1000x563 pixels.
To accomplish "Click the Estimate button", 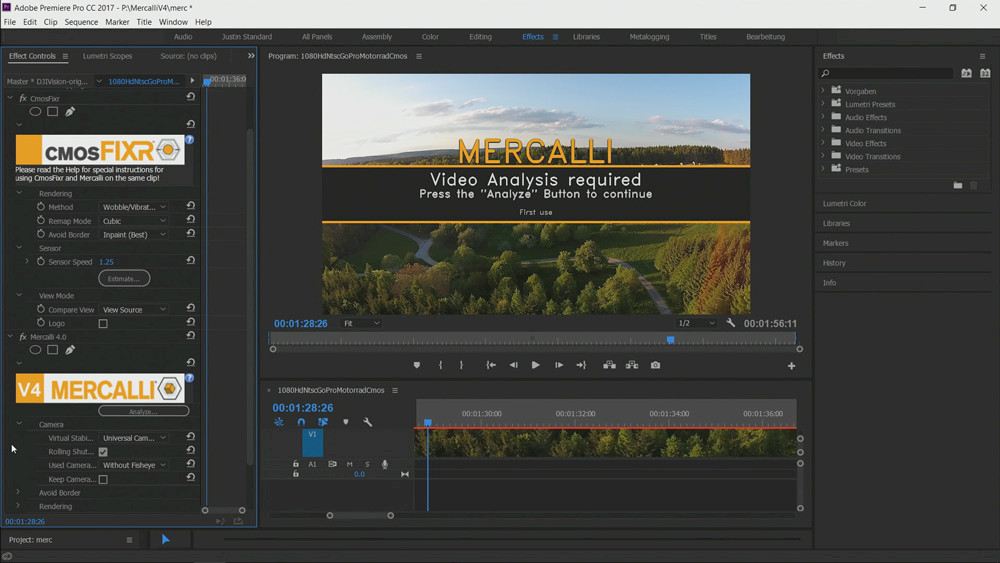I will [x=124, y=279].
